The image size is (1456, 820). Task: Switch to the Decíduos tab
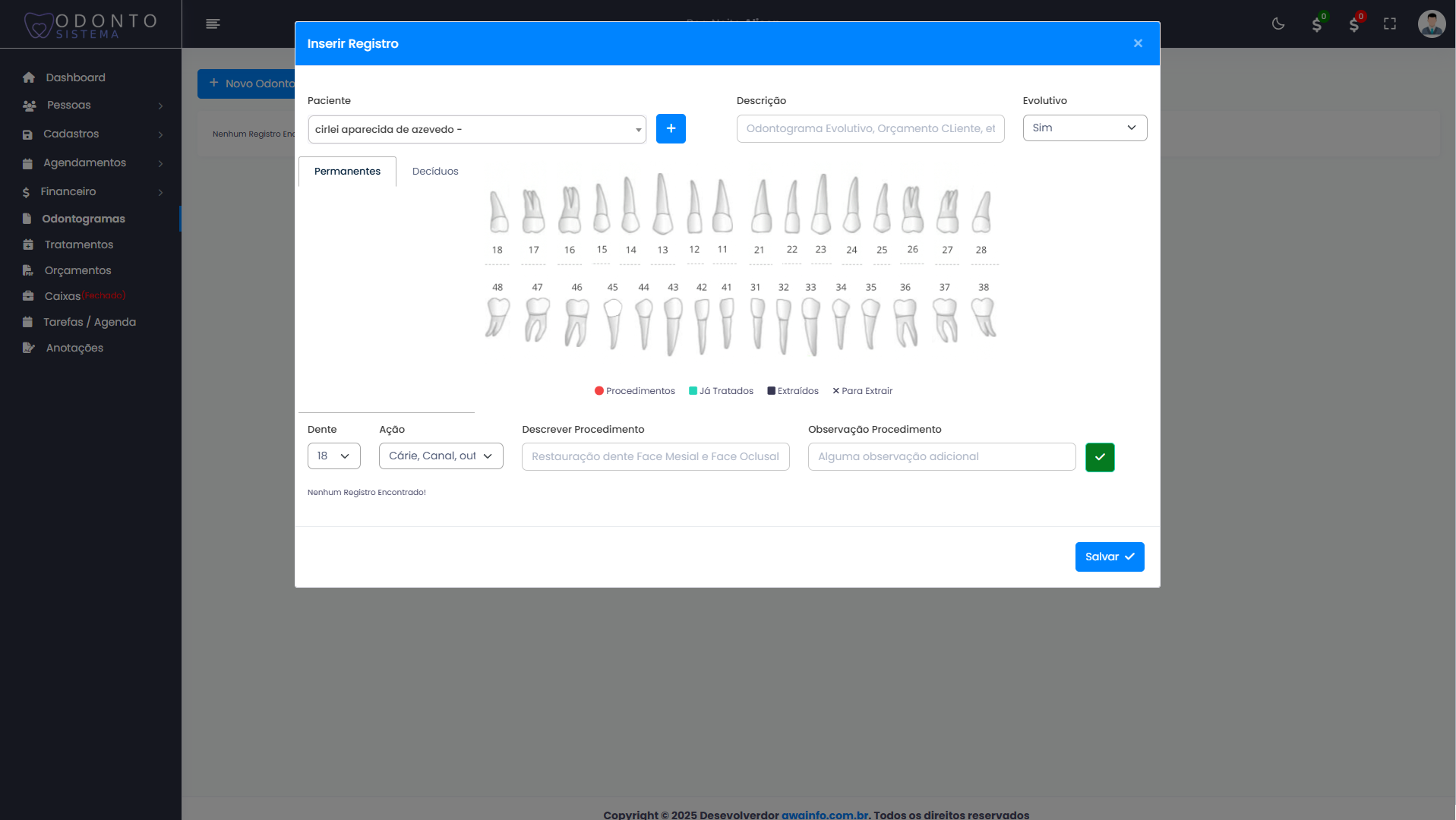click(435, 172)
